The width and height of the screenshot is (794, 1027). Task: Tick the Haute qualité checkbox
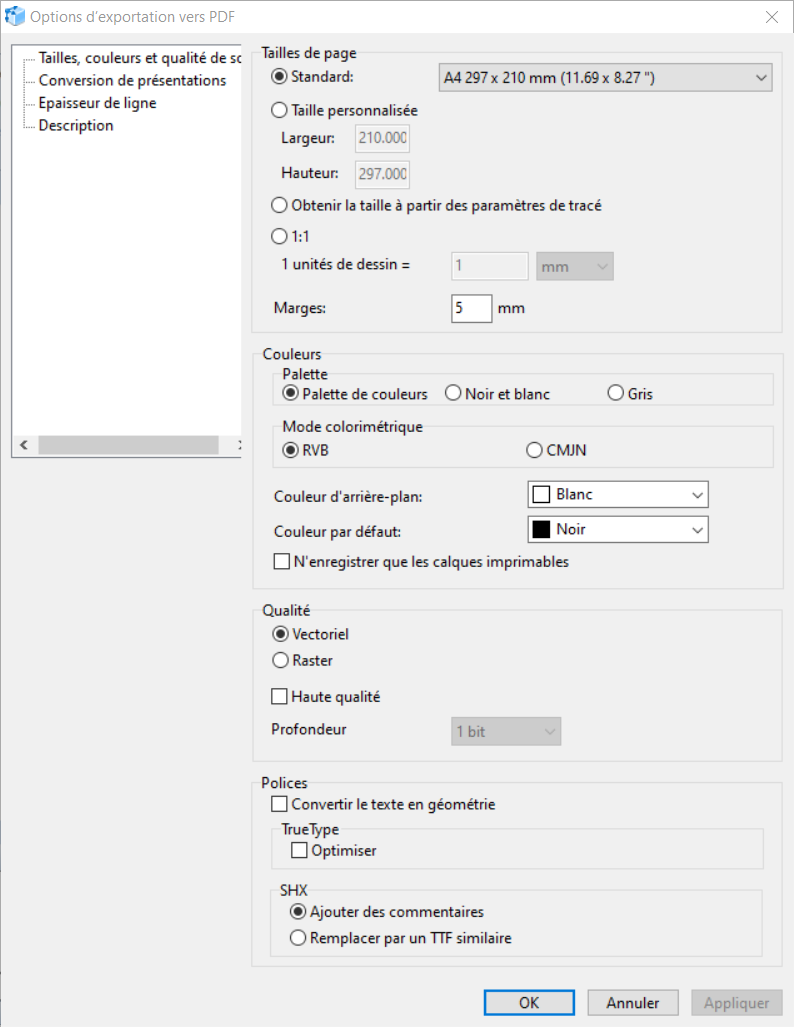coord(280,696)
